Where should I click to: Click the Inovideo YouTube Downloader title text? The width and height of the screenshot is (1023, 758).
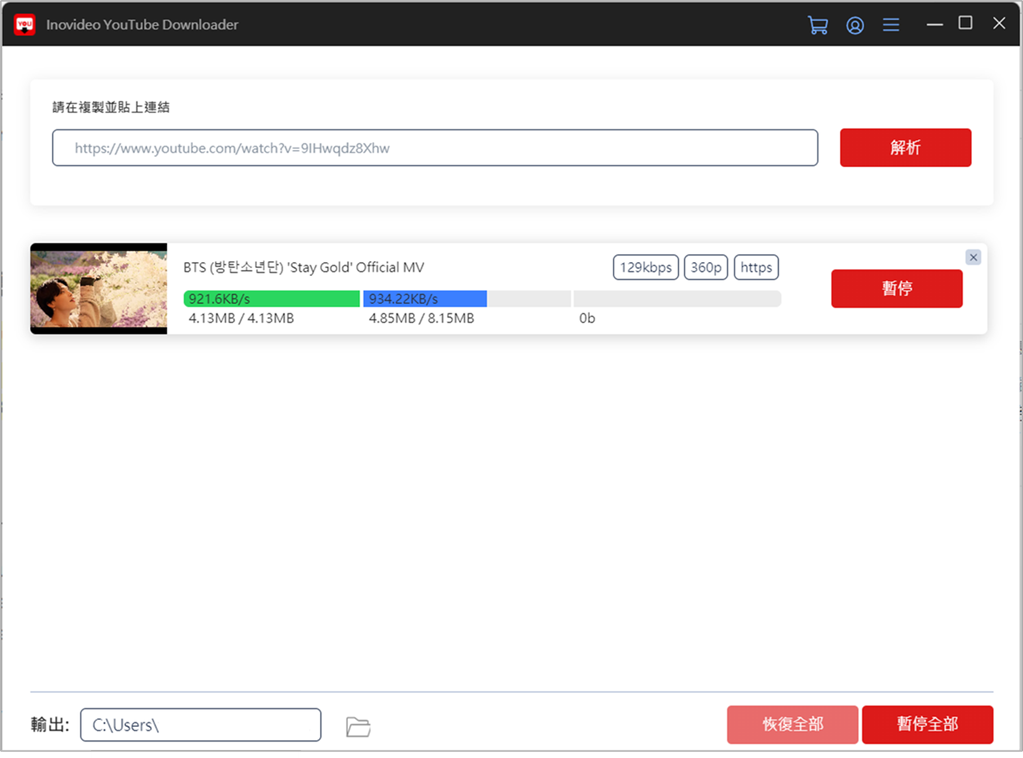click(142, 25)
